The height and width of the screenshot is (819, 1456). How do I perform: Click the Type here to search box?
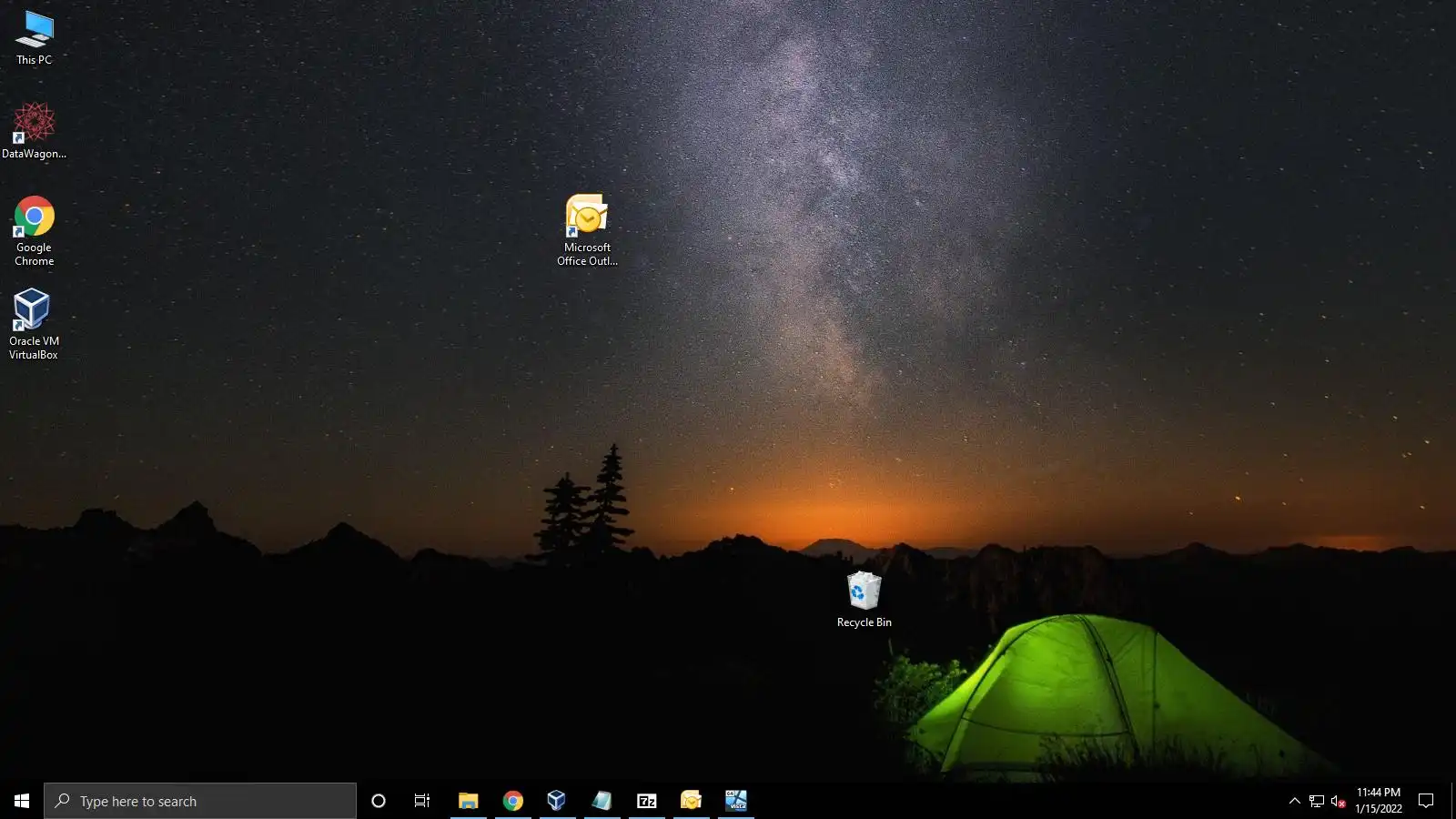click(x=200, y=801)
